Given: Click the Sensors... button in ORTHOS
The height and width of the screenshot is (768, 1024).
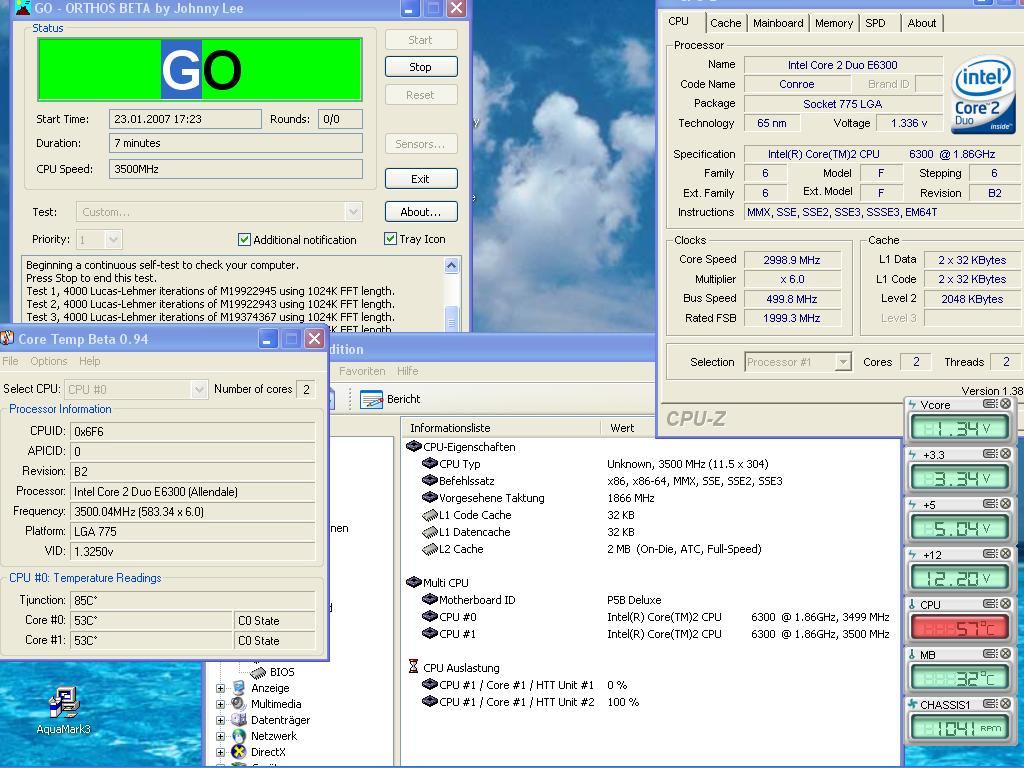Looking at the screenshot, I should point(421,144).
